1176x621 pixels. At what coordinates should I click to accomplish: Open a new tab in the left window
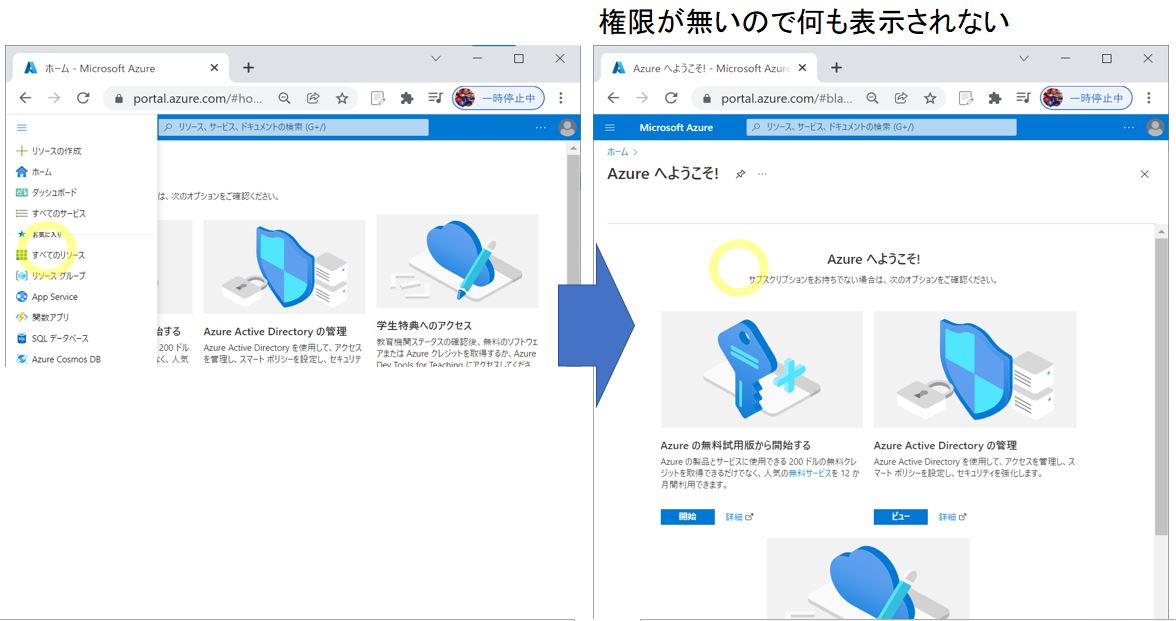pos(248,68)
